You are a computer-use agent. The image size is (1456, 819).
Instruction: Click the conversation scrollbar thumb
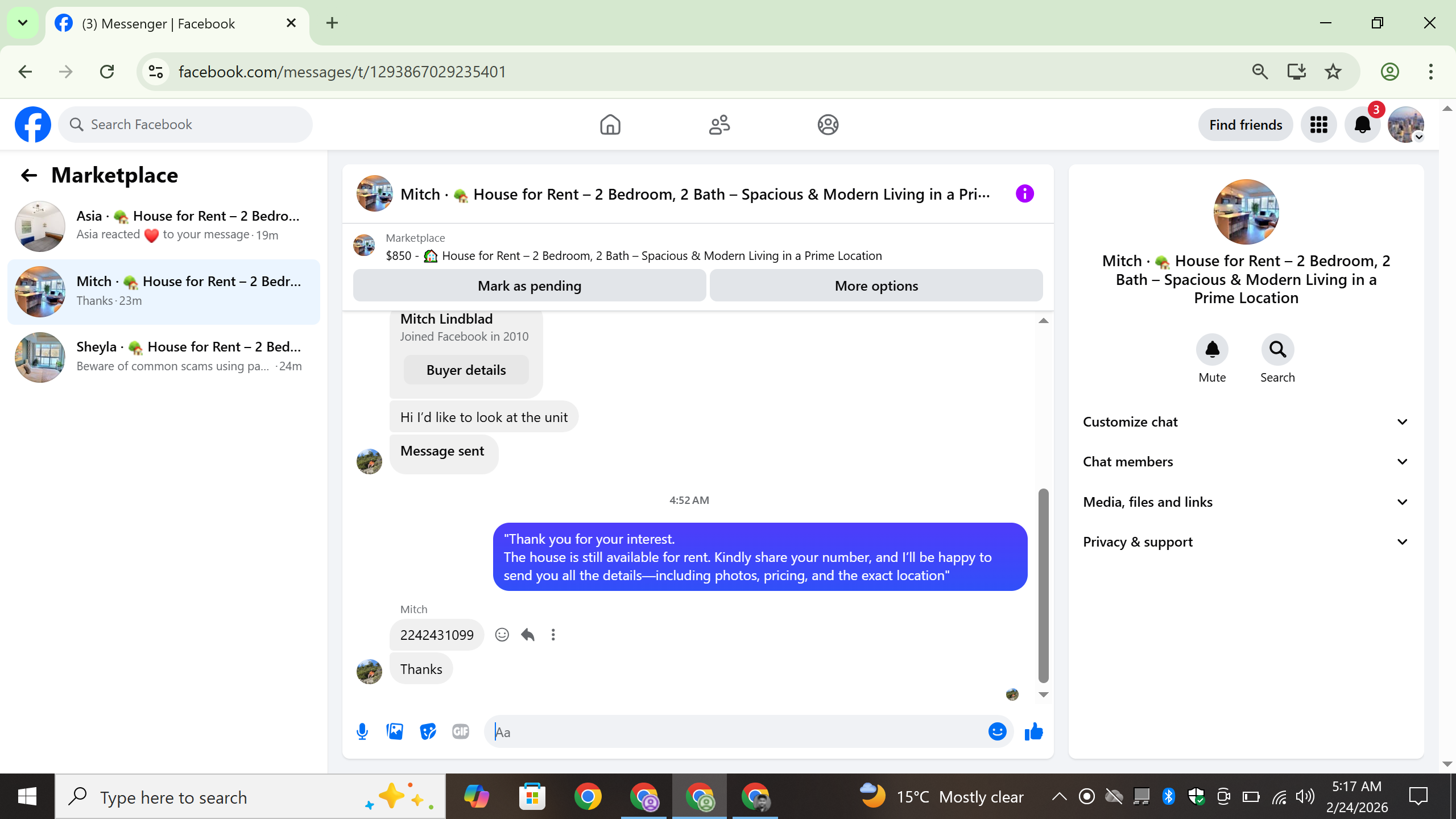pyautogui.click(x=1043, y=586)
